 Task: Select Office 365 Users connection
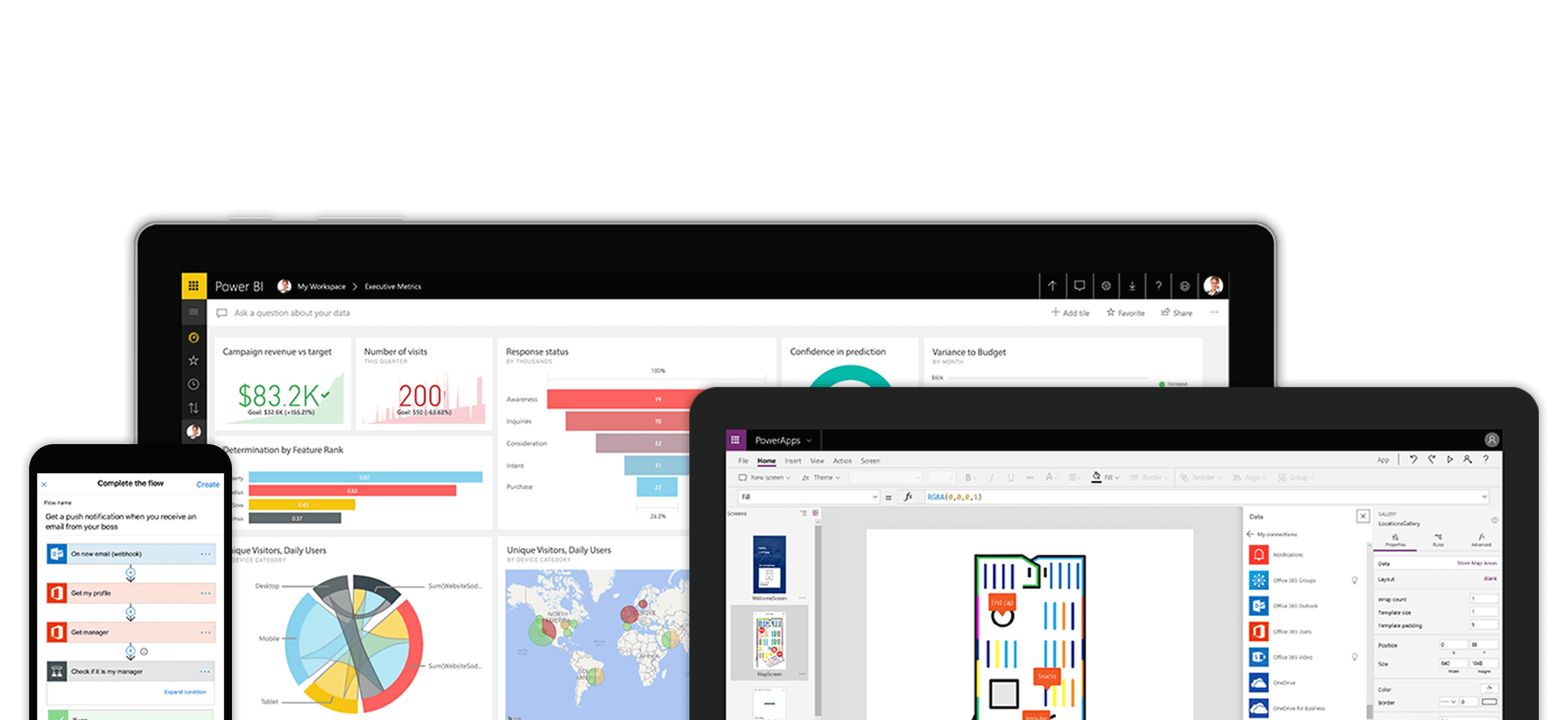(x=1280, y=631)
